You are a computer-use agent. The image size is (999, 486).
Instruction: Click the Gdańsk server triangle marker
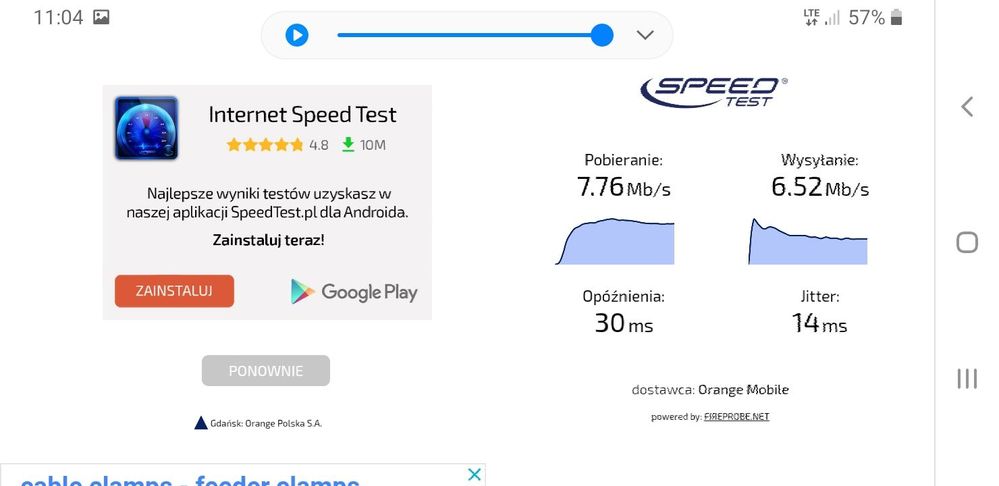pos(201,423)
